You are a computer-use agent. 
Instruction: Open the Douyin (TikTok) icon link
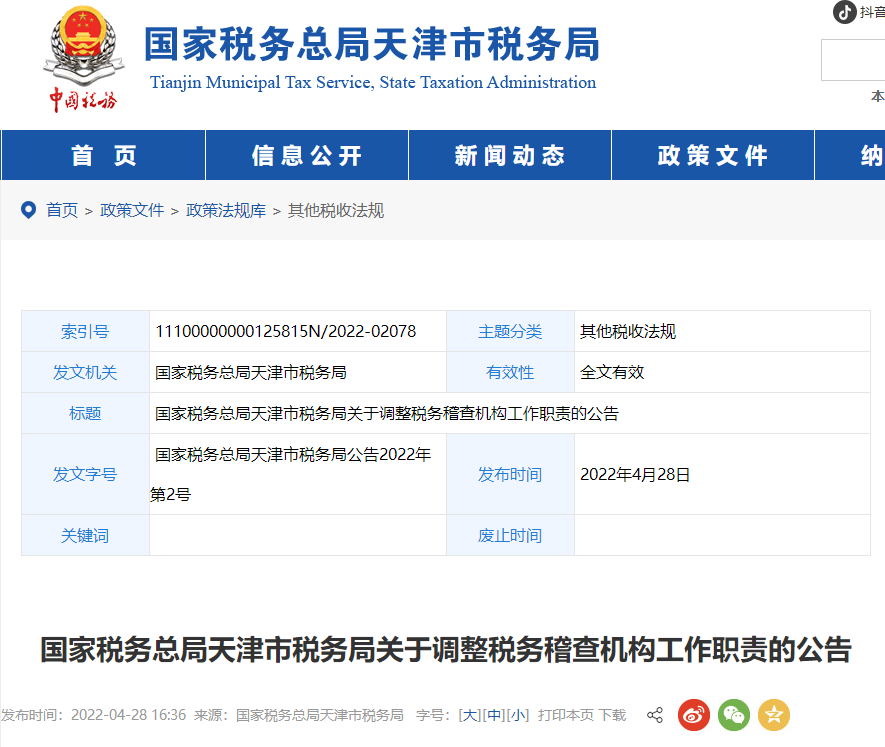pos(844,12)
